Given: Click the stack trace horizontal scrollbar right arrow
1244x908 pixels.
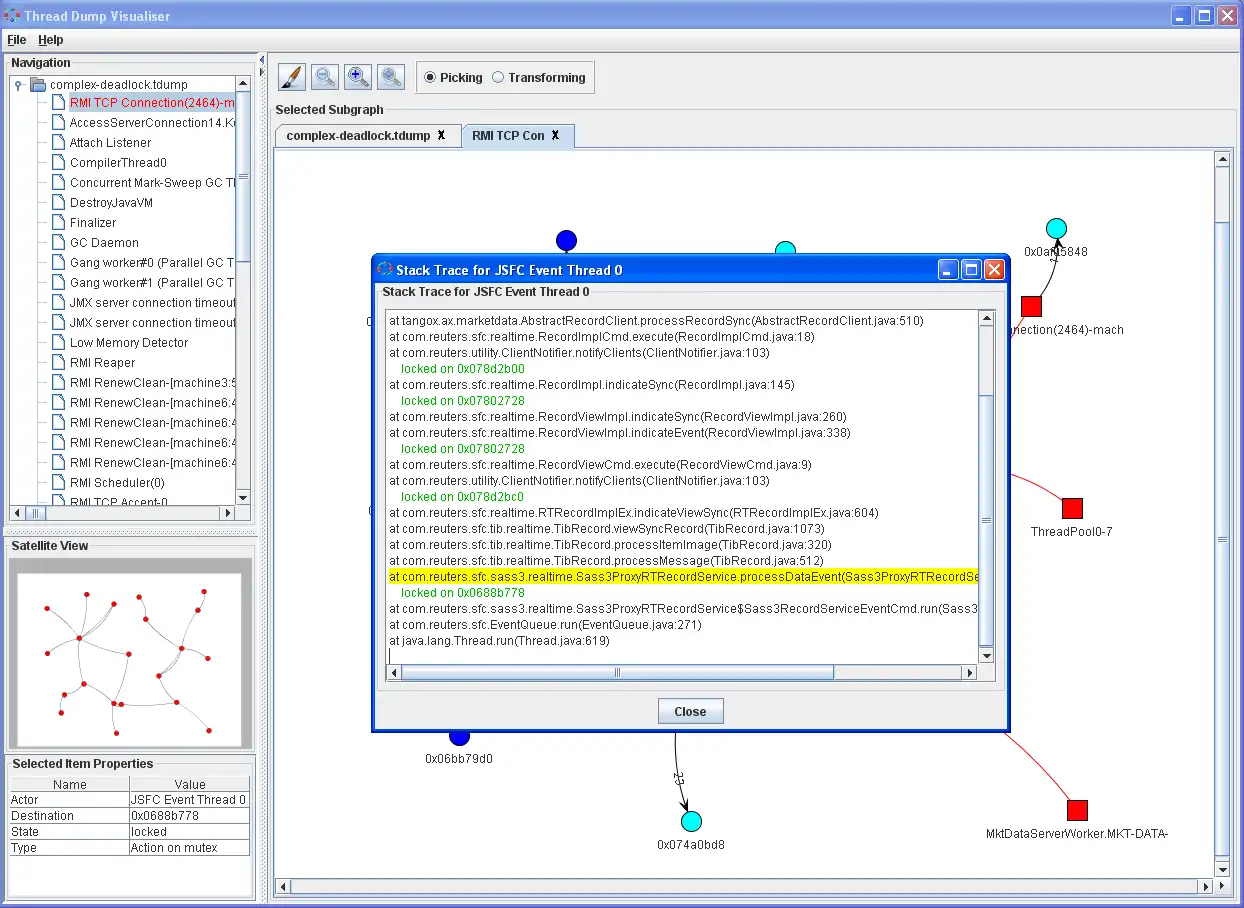Looking at the screenshot, I should click(969, 673).
